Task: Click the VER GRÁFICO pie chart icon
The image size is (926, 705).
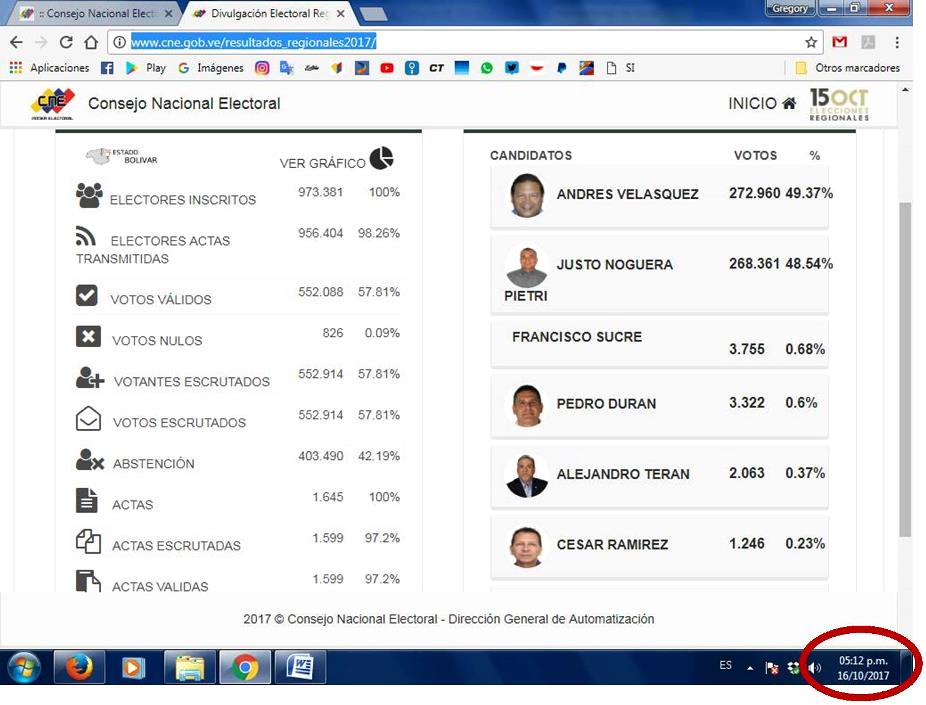Action: tap(381, 159)
